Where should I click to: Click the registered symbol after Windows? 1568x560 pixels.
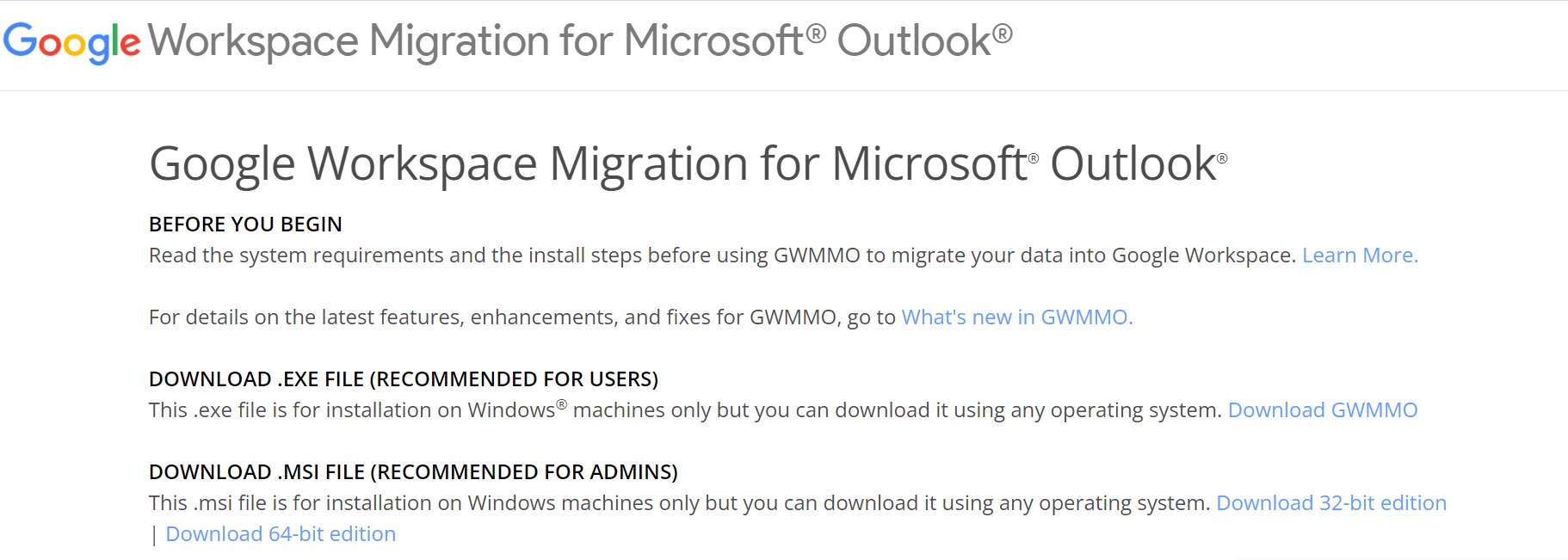click(x=561, y=404)
